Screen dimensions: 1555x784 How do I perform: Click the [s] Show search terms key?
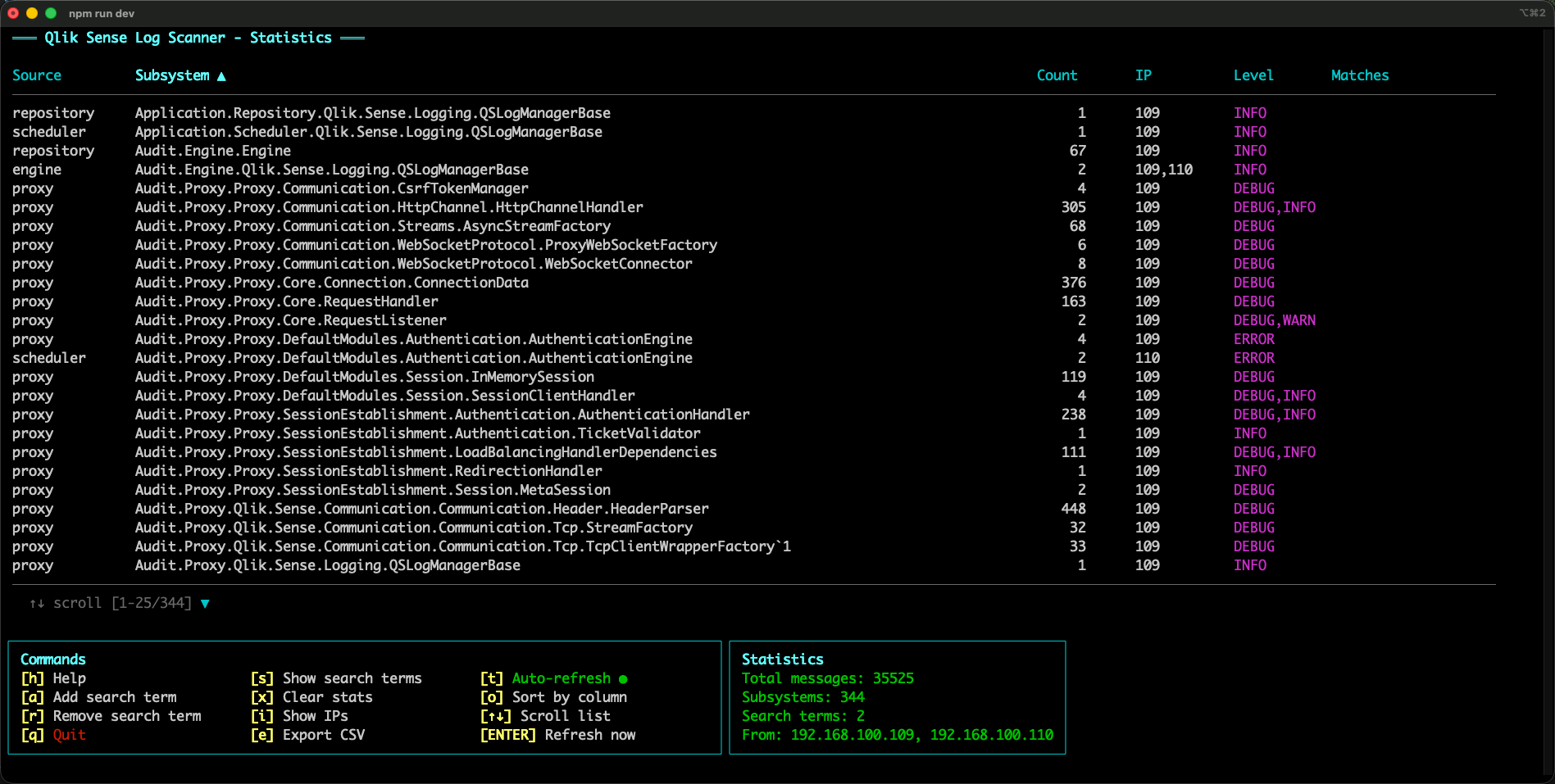tap(262, 678)
